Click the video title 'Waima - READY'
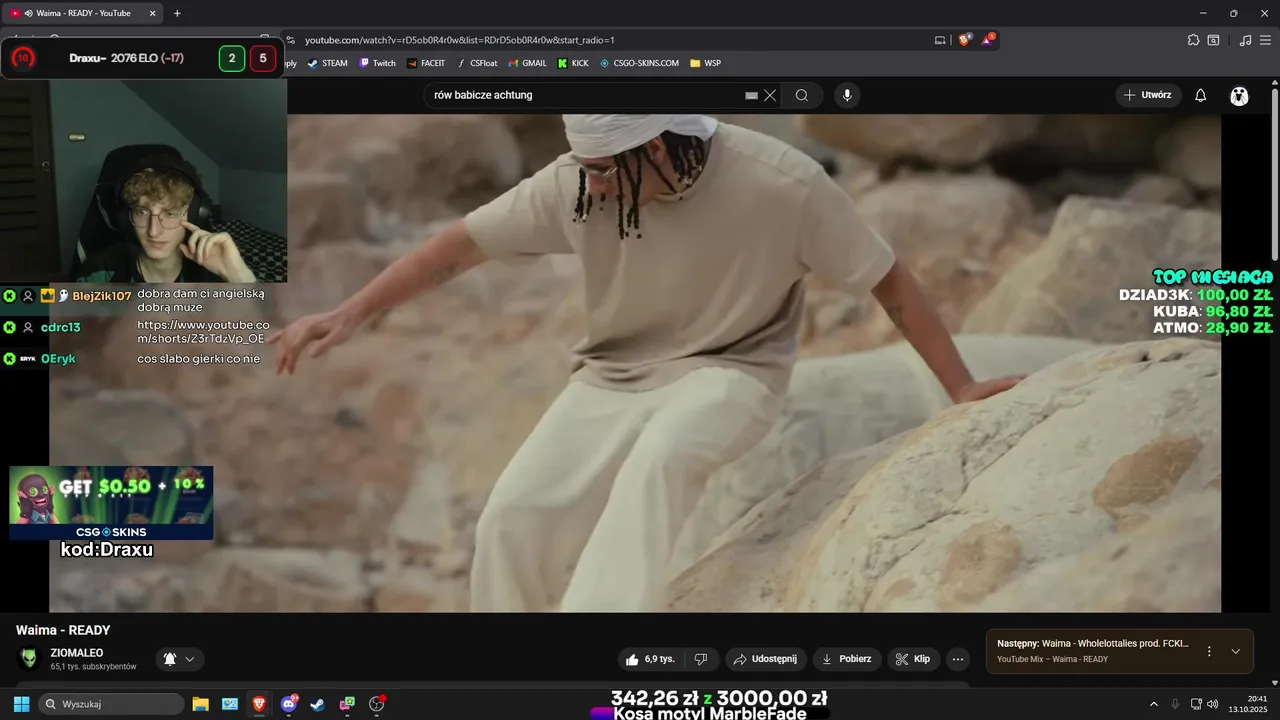Viewport: 1280px width, 720px height. pyautogui.click(x=63, y=630)
